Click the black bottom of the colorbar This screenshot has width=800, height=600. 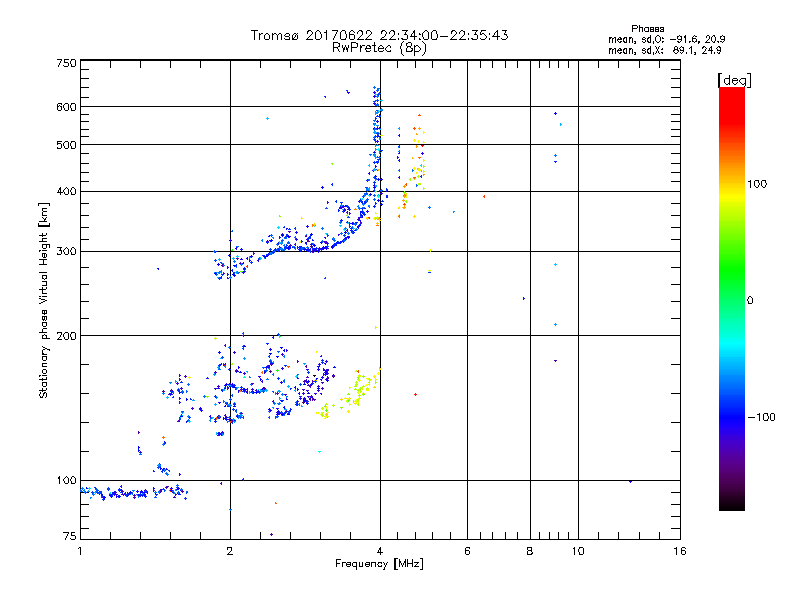point(731,505)
